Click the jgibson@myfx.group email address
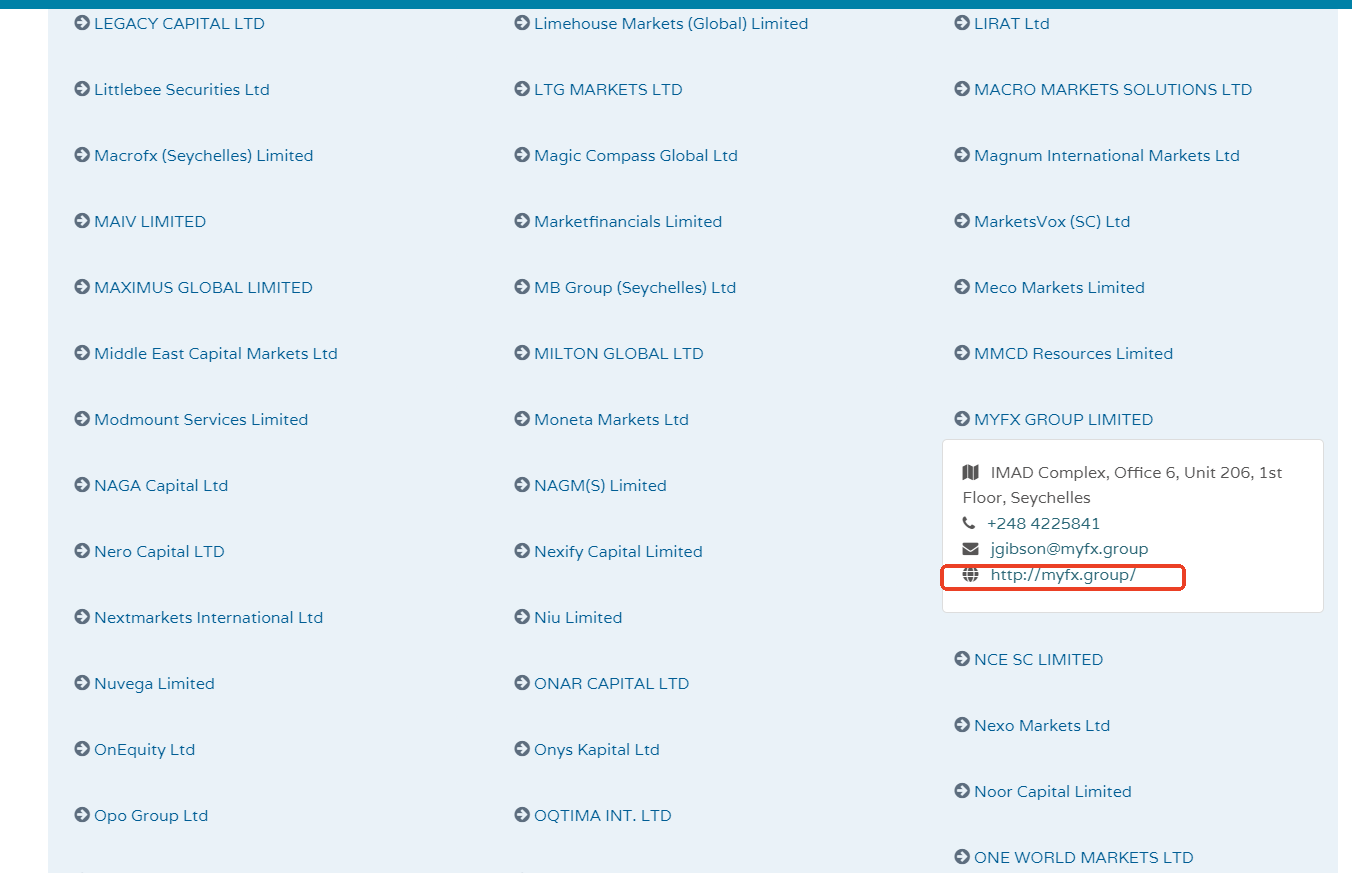Image resolution: width=1352 pixels, height=873 pixels. click(1069, 549)
